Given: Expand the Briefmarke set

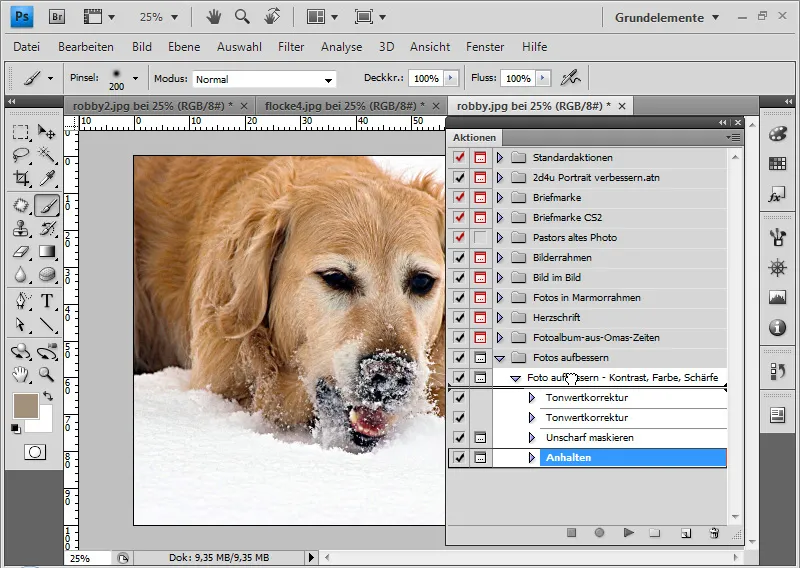Looking at the screenshot, I should 500,197.
